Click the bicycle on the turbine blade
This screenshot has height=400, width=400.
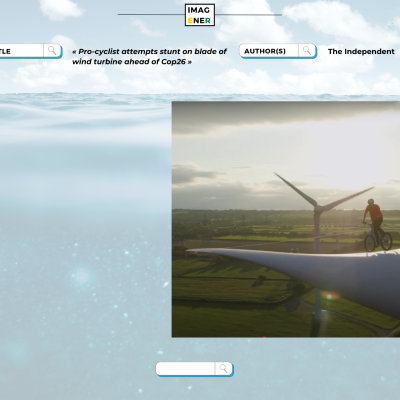pos(378,238)
